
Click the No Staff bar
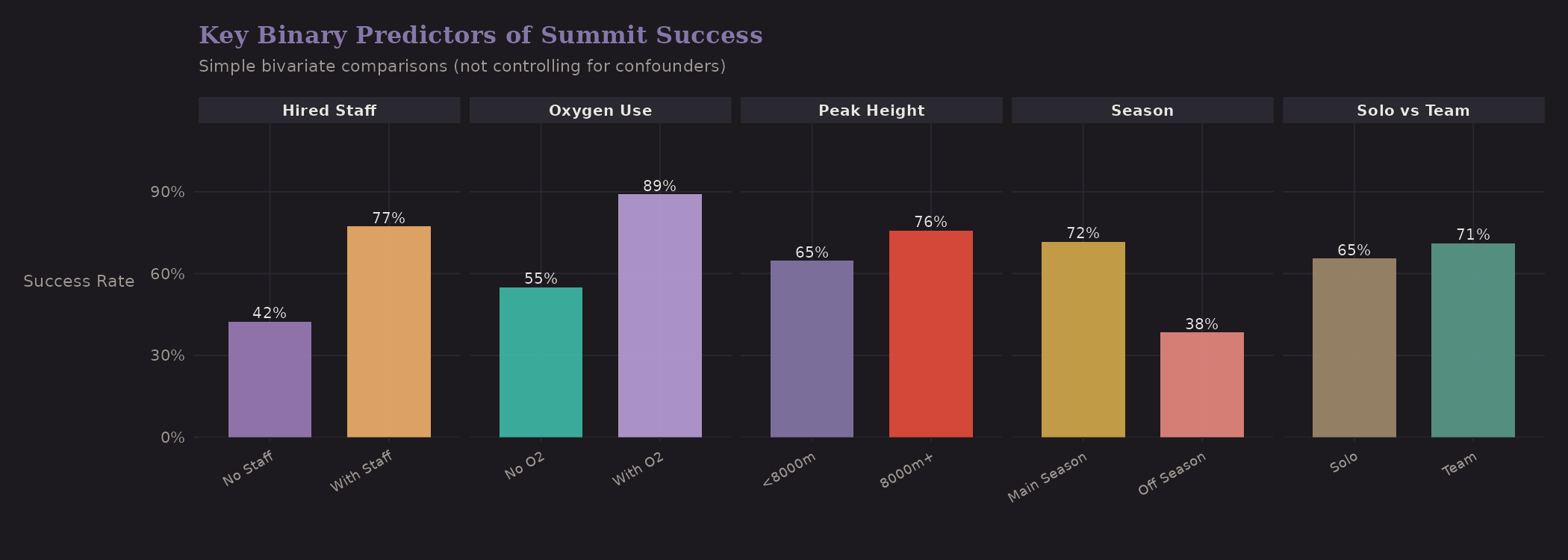click(270, 379)
